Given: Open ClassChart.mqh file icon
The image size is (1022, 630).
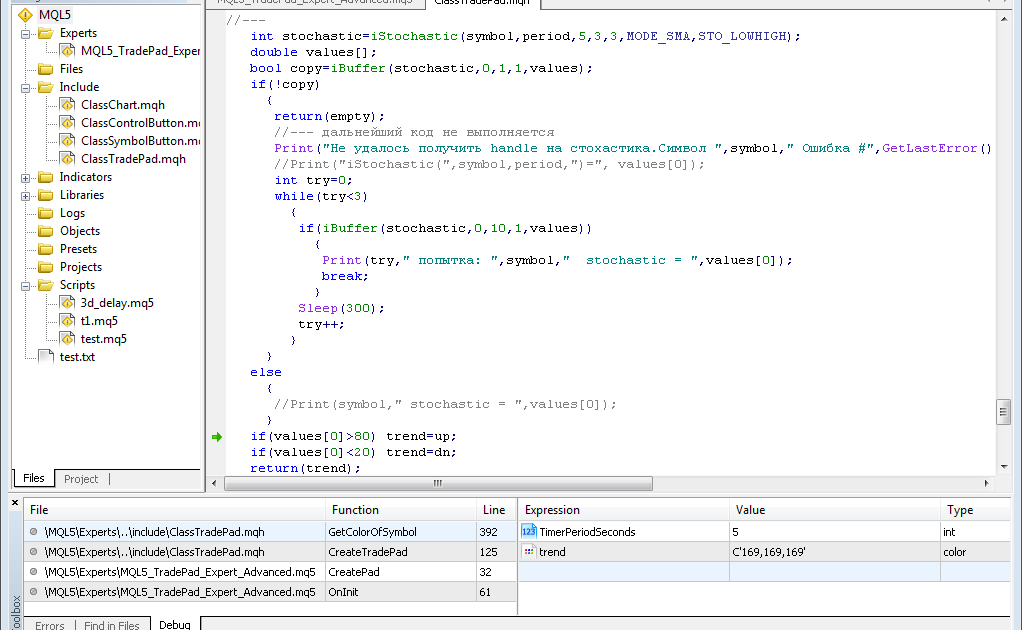Looking at the screenshot, I should click(67, 105).
